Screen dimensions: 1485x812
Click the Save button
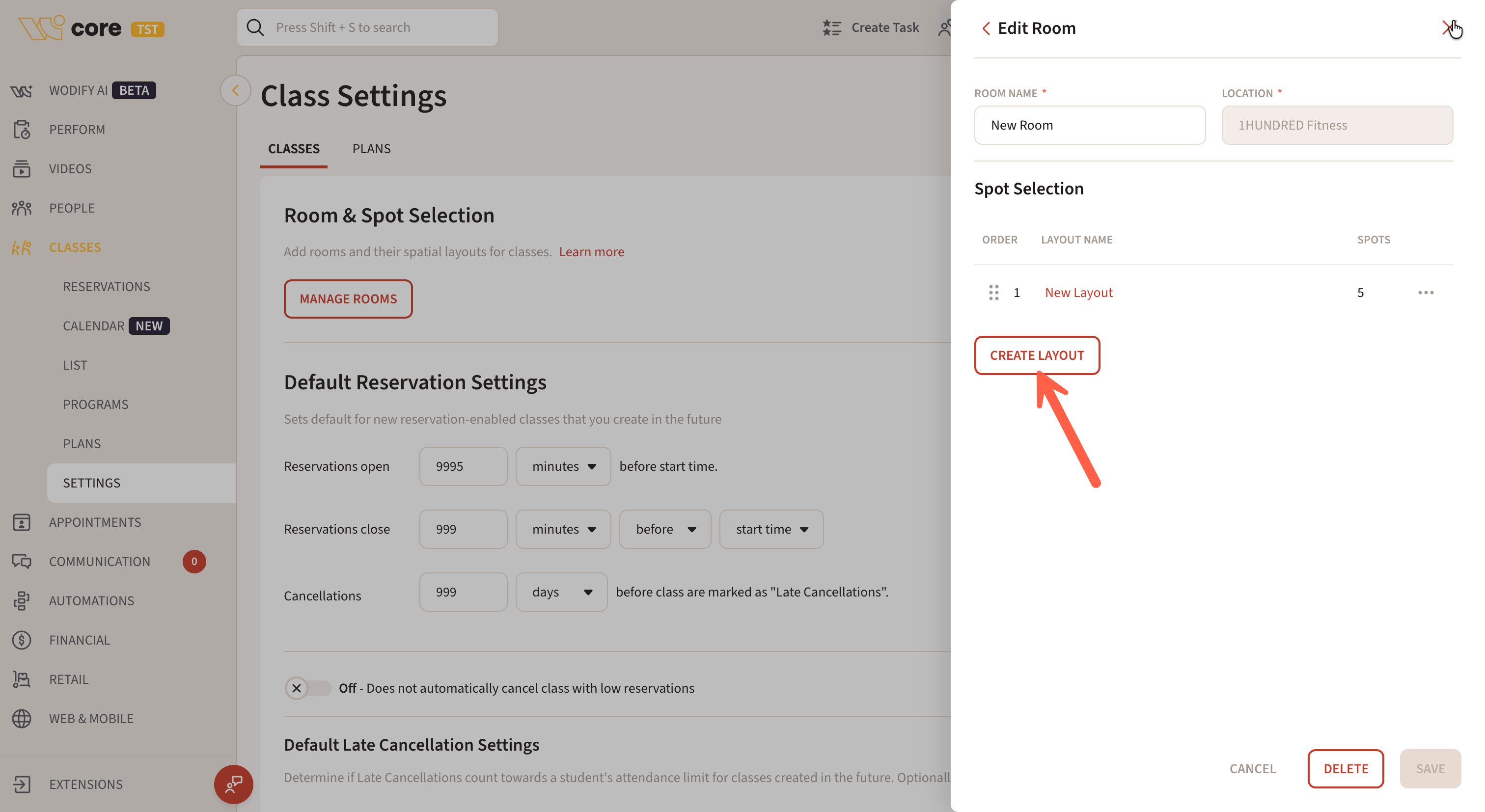click(1430, 769)
